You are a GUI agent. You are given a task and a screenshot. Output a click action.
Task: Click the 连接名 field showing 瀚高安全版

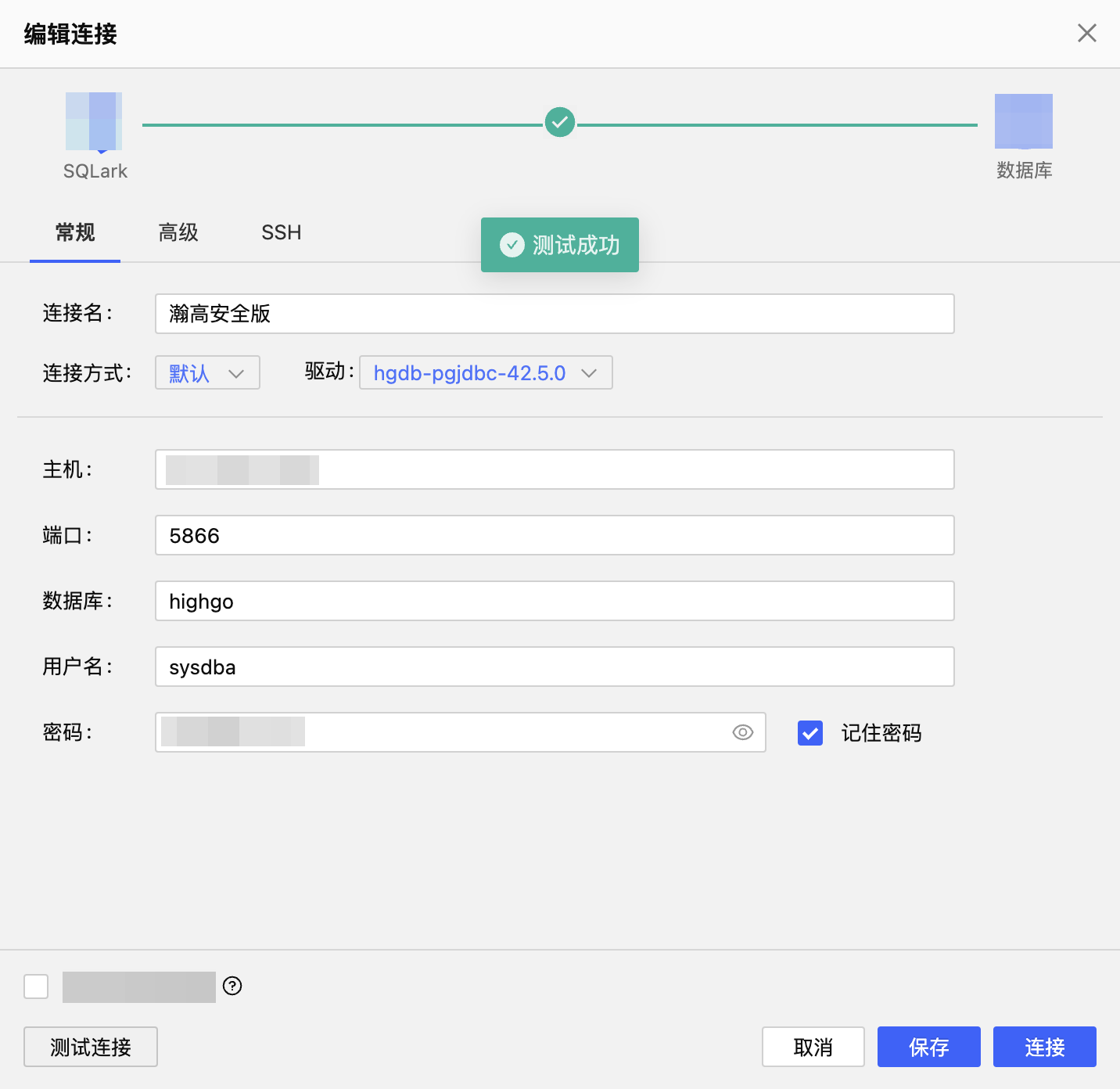click(555, 314)
